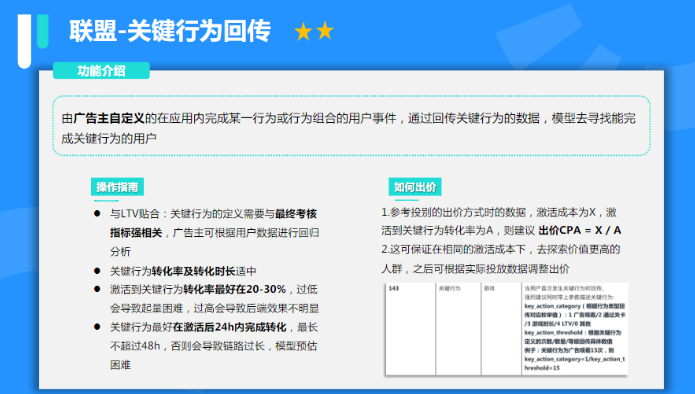The height and width of the screenshot is (394, 695).
Task: Click the line starting 1.参考投别的出价方式
Action: tap(499, 212)
